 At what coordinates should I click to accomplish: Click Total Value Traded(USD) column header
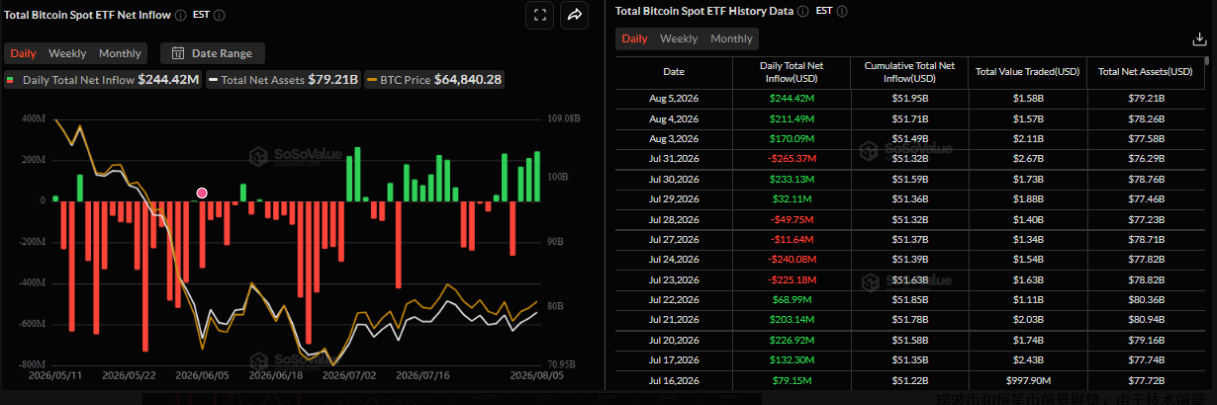coord(1028,72)
